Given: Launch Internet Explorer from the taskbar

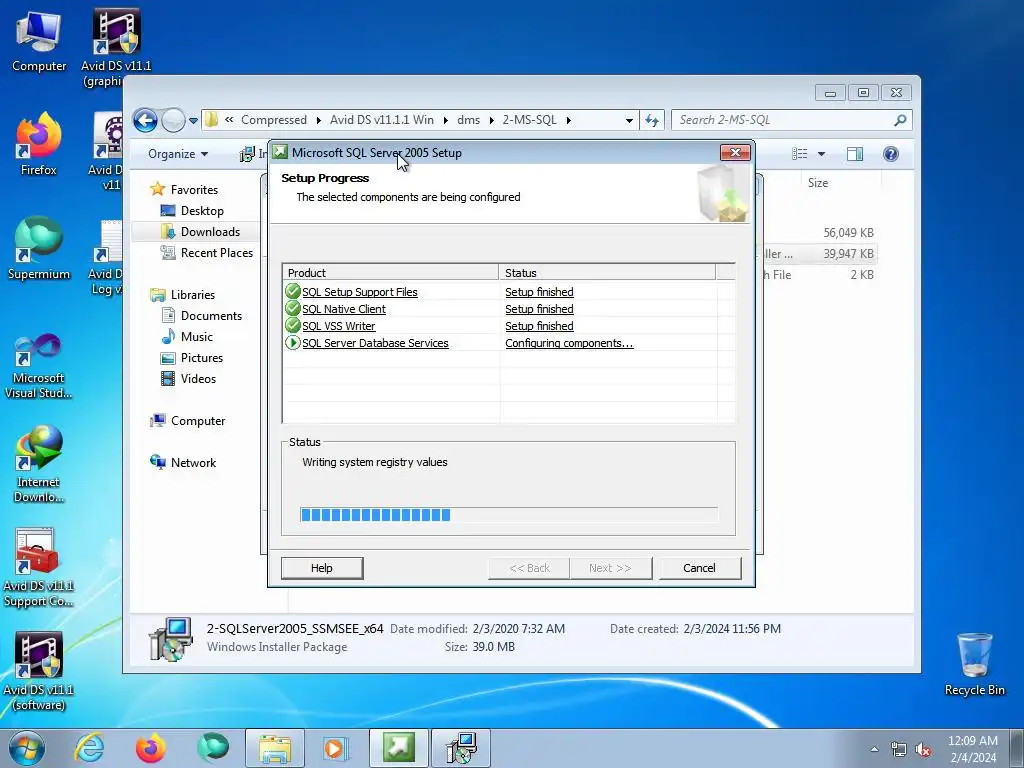Looking at the screenshot, I should pyautogui.click(x=89, y=748).
